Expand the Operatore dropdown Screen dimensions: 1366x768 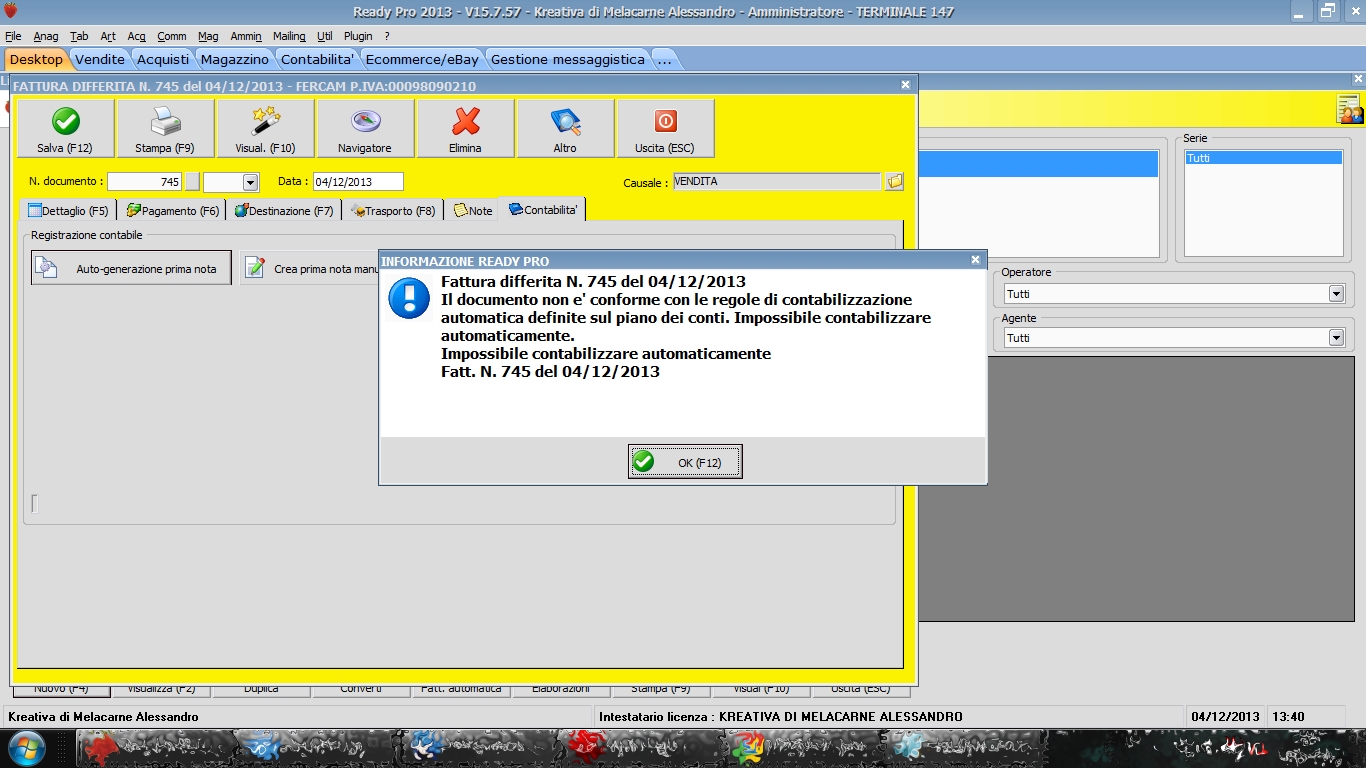[1336, 293]
